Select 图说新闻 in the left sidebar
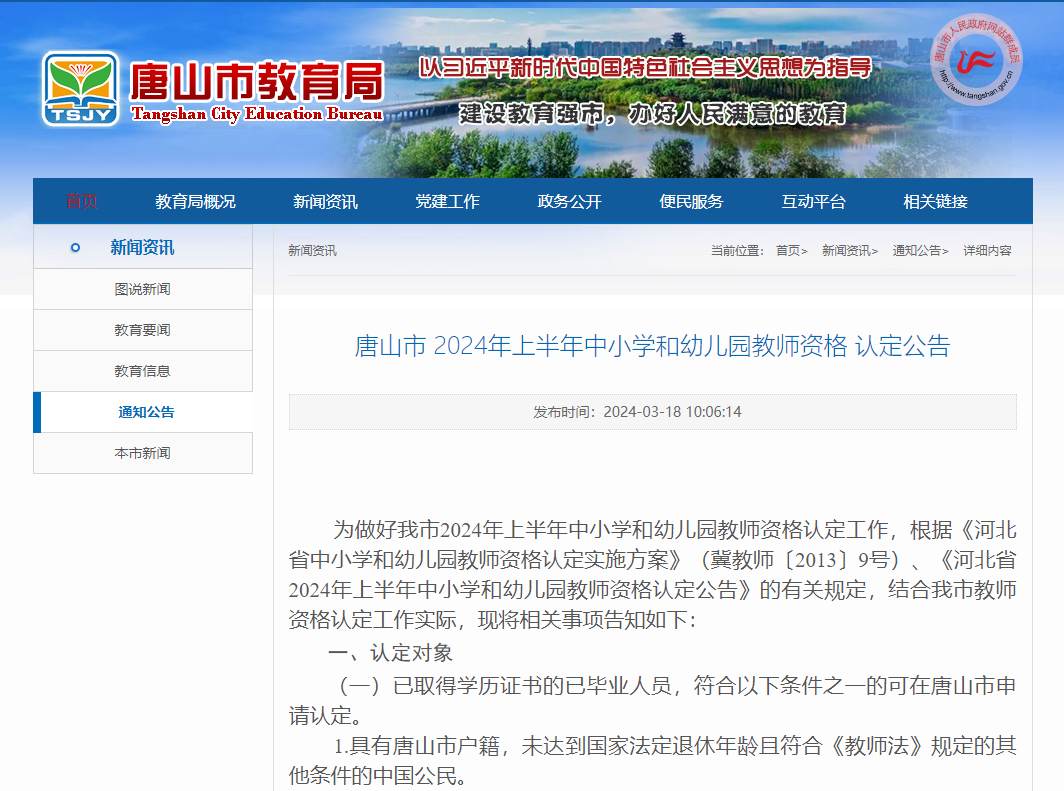 tap(142, 289)
